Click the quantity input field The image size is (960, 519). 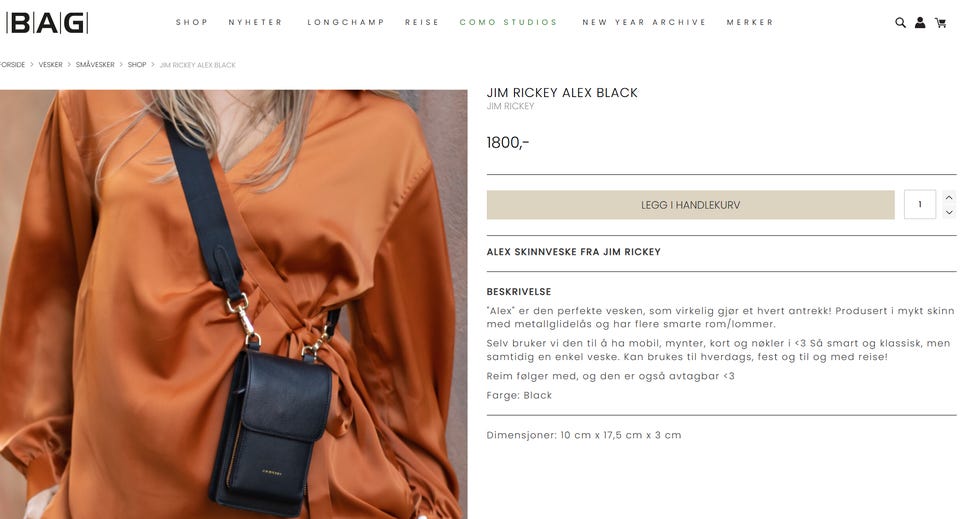920,204
